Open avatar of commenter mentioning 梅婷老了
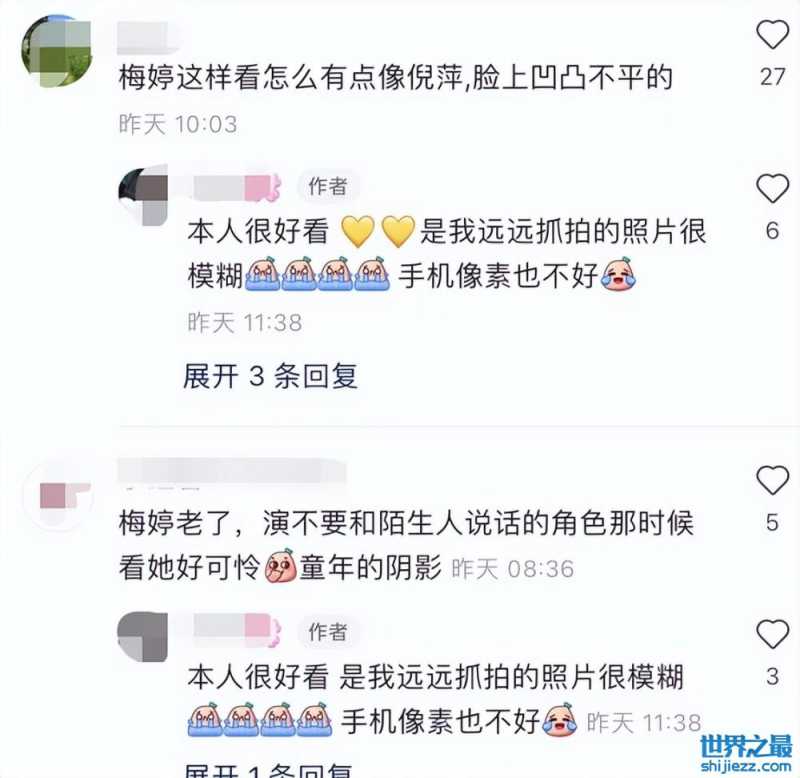The height and width of the screenshot is (778, 800). (59, 496)
